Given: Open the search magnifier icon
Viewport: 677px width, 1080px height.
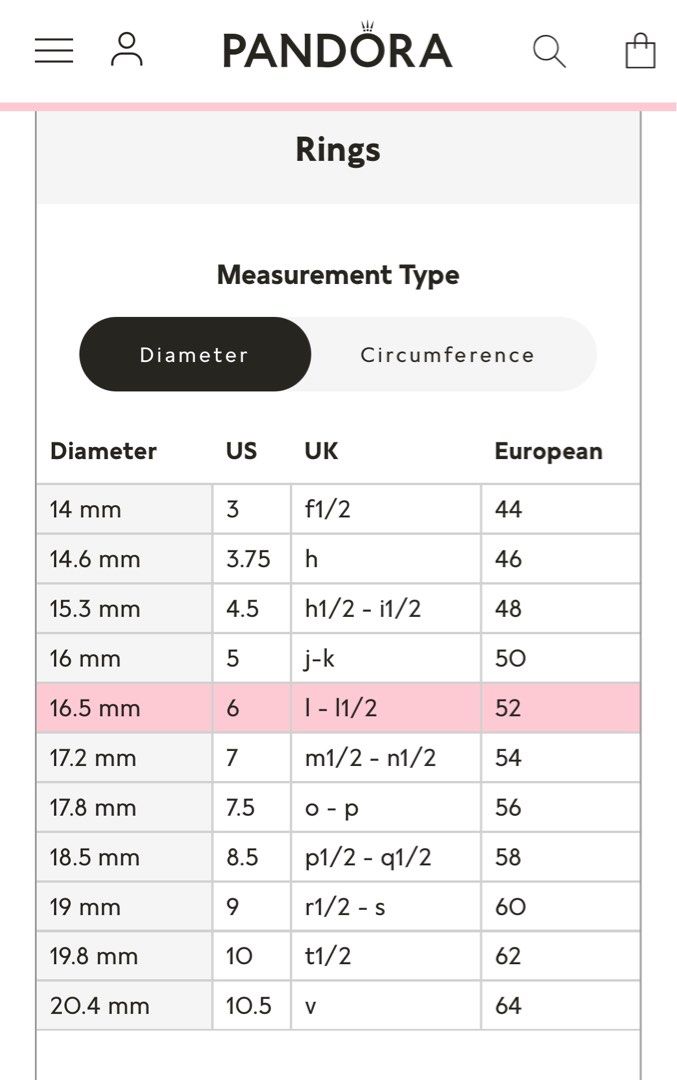Looking at the screenshot, I should pos(548,50).
